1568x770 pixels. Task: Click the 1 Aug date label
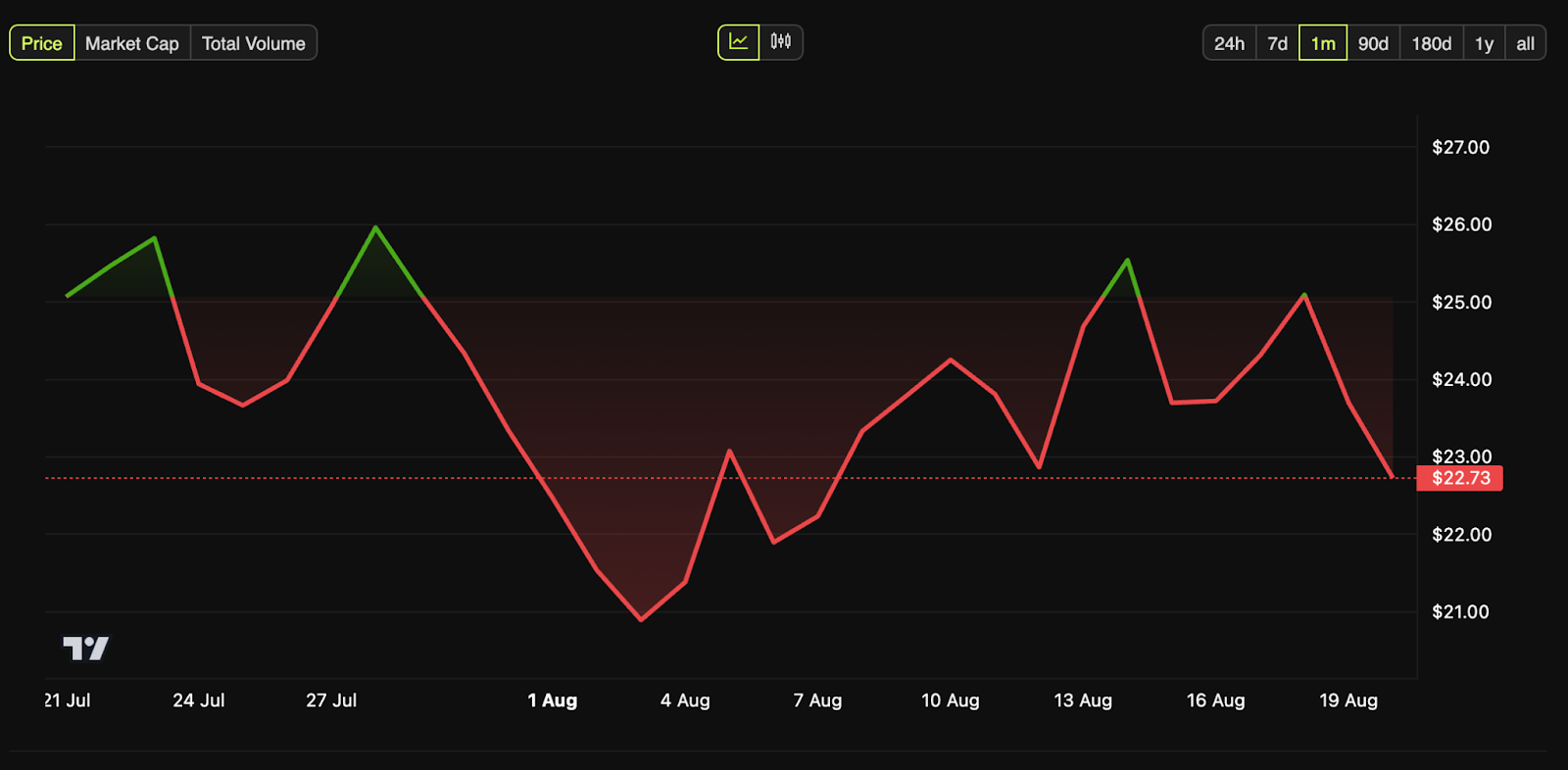[553, 700]
